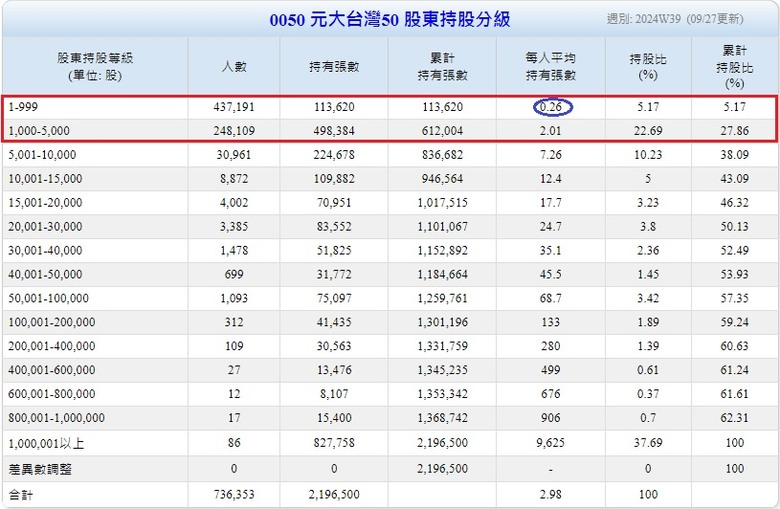Screen dimensions: 780x509
Task: Click the 499 average cell
Action: tap(551, 370)
